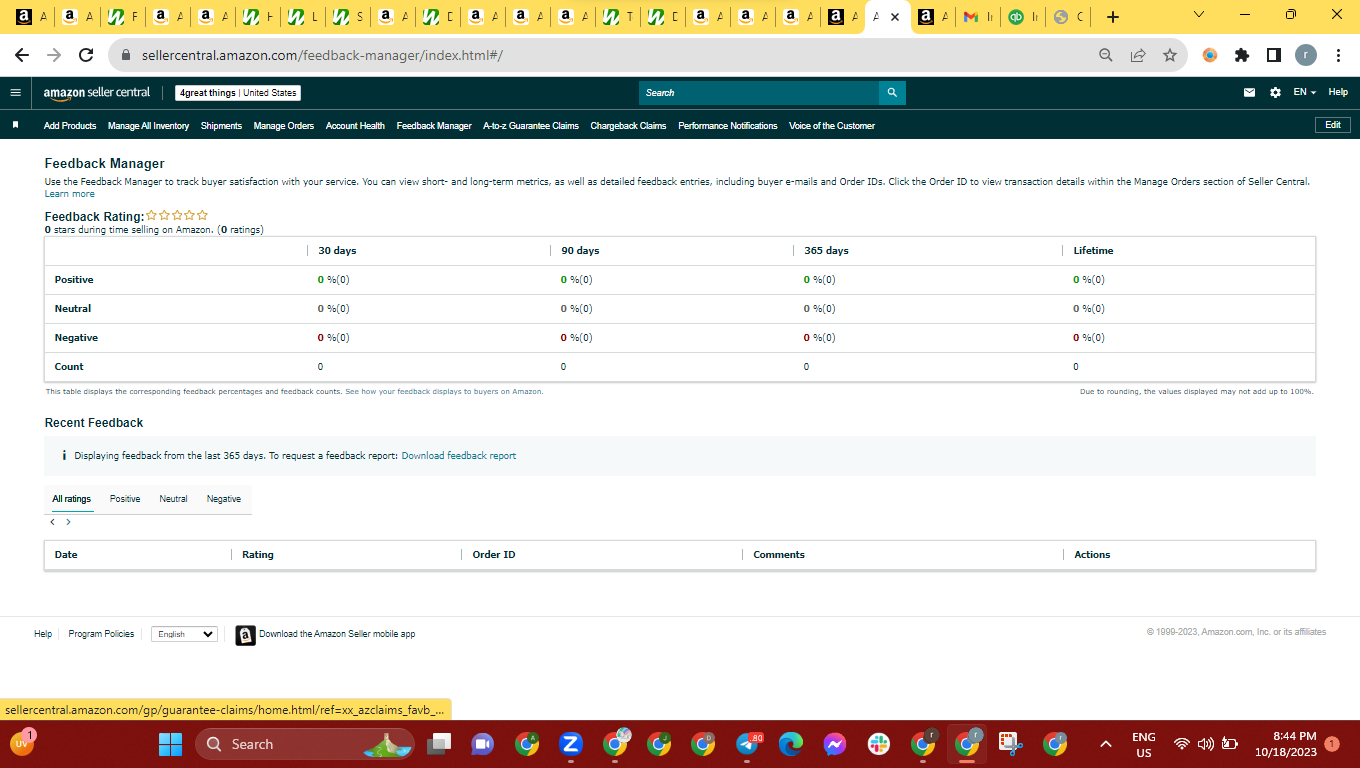Open the Chrome extensions puzzle icon
This screenshot has height=768, width=1360.
1242,56
